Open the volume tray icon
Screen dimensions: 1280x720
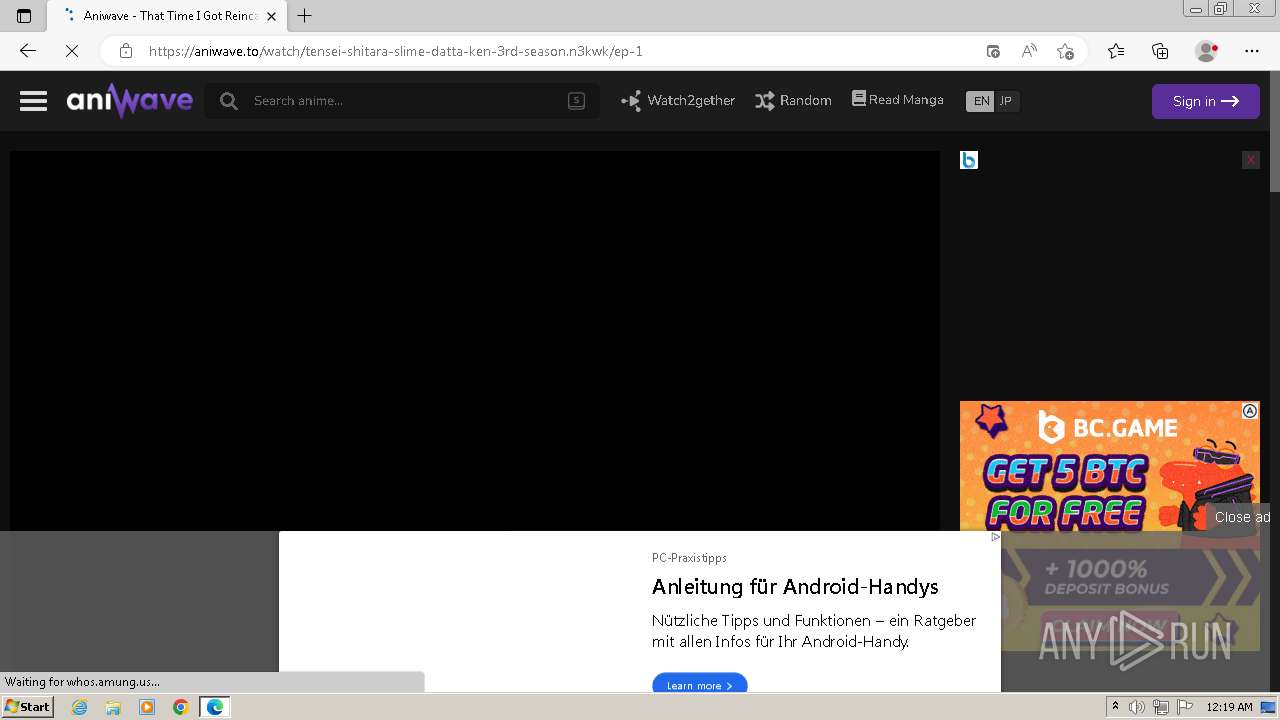pos(1137,707)
